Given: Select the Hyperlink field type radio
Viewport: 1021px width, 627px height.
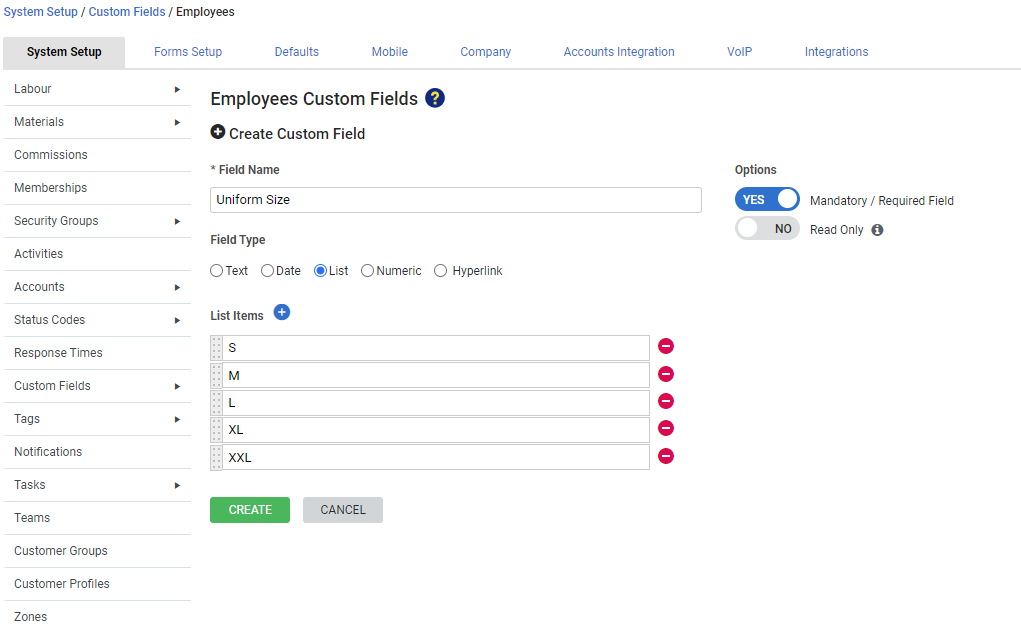Looking at the screenshot, I should 441,271.
